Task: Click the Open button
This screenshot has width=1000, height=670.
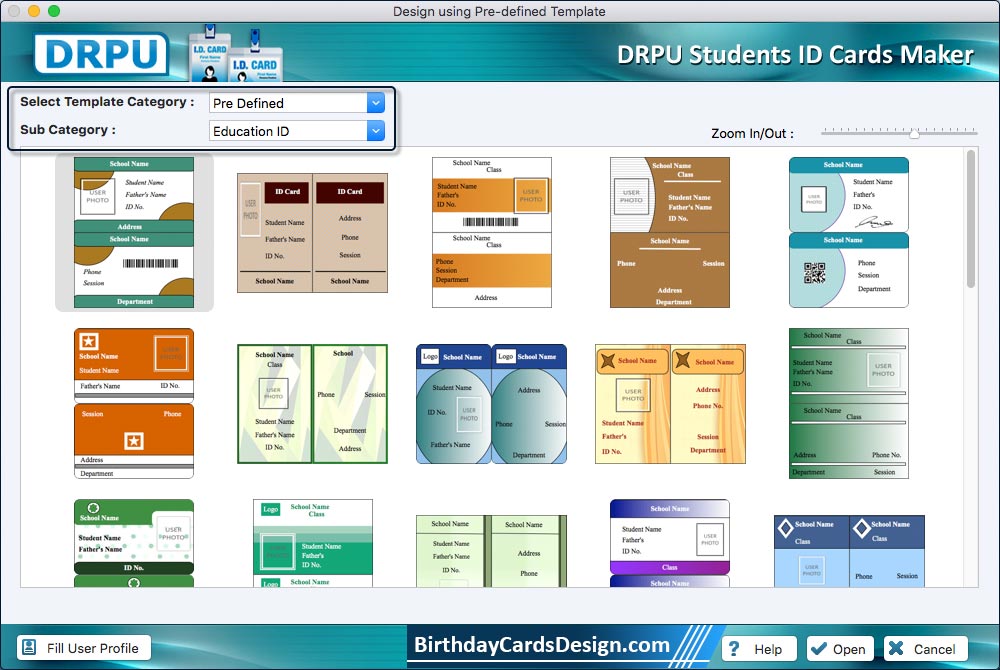Action: click(839, 649)
